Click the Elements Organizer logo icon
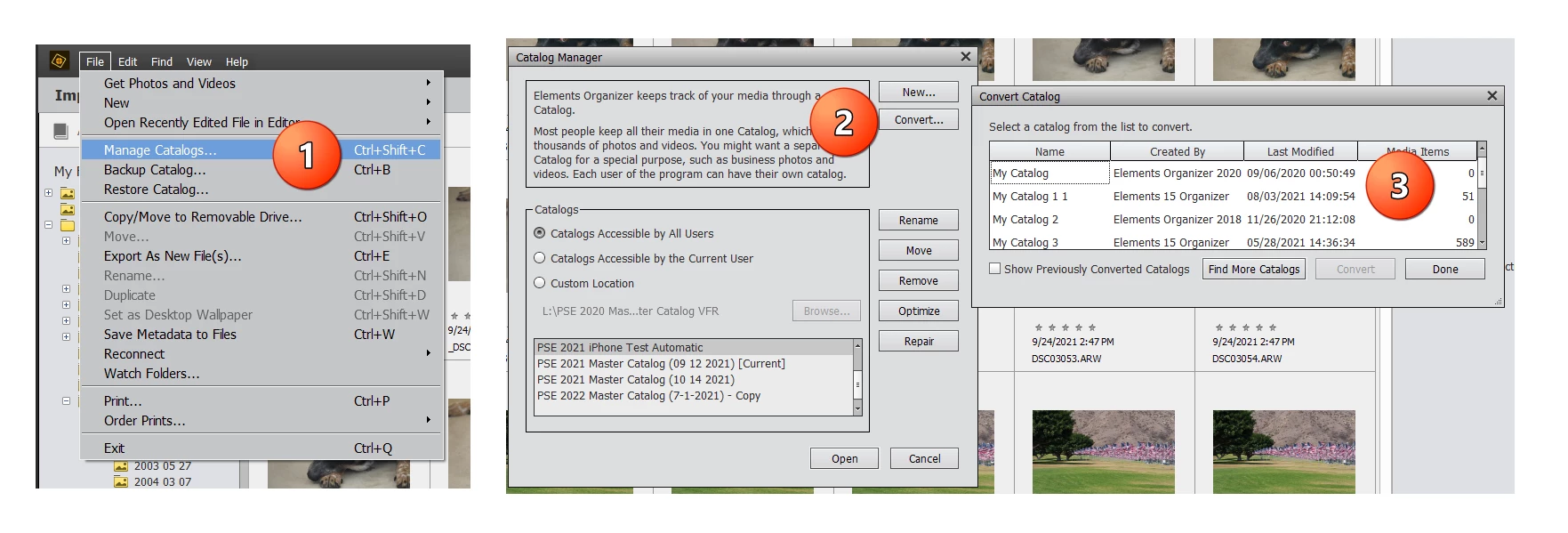The height and width of the screenshot is (533, 1568). (x=59, y=61)
